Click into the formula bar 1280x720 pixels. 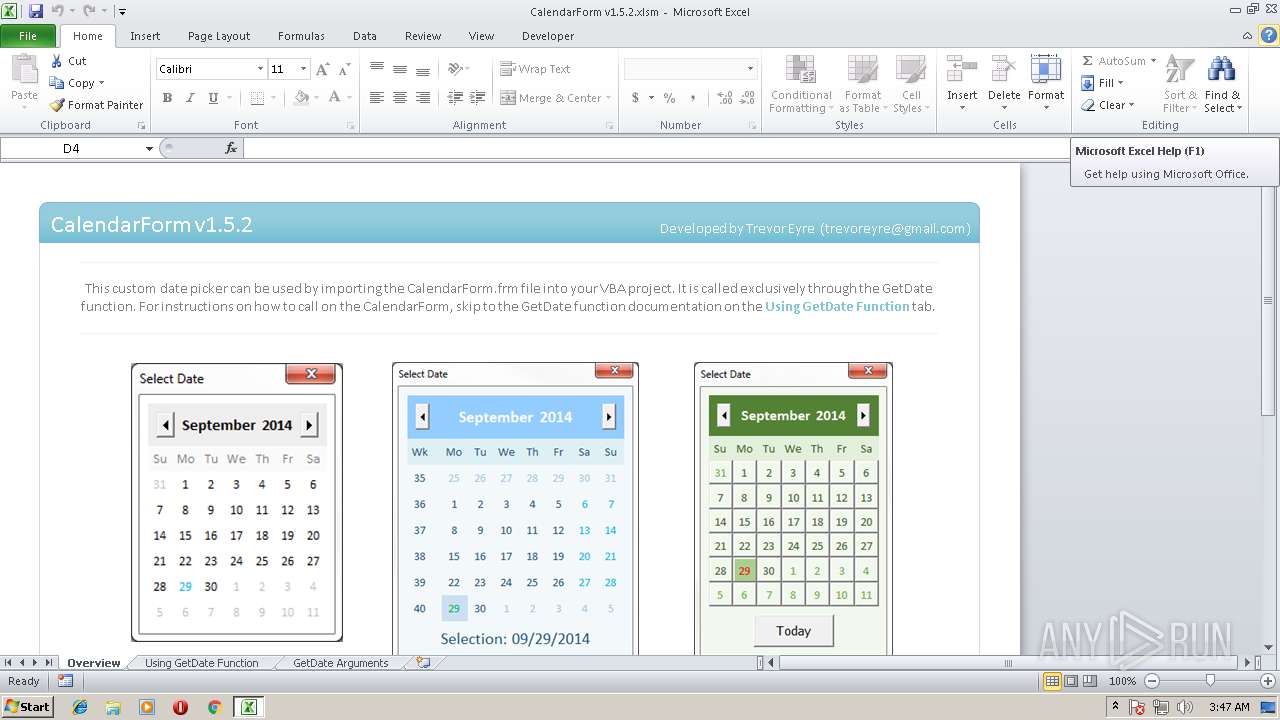point(655,148)
